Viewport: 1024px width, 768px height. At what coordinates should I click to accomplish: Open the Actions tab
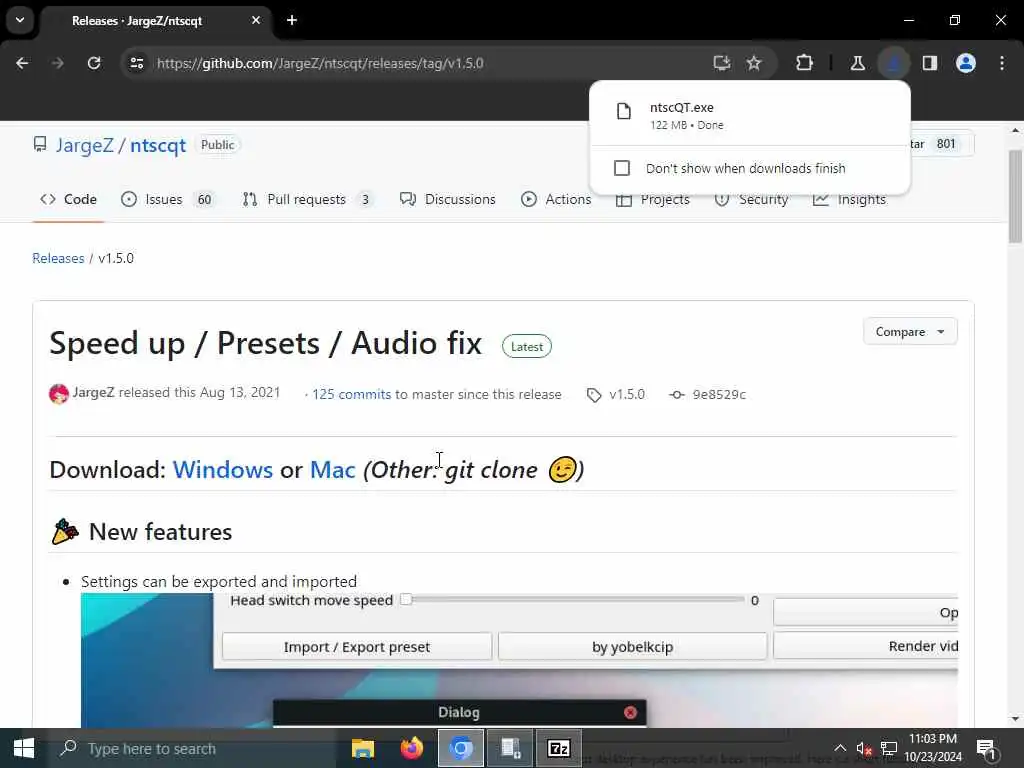pos(556,199)
